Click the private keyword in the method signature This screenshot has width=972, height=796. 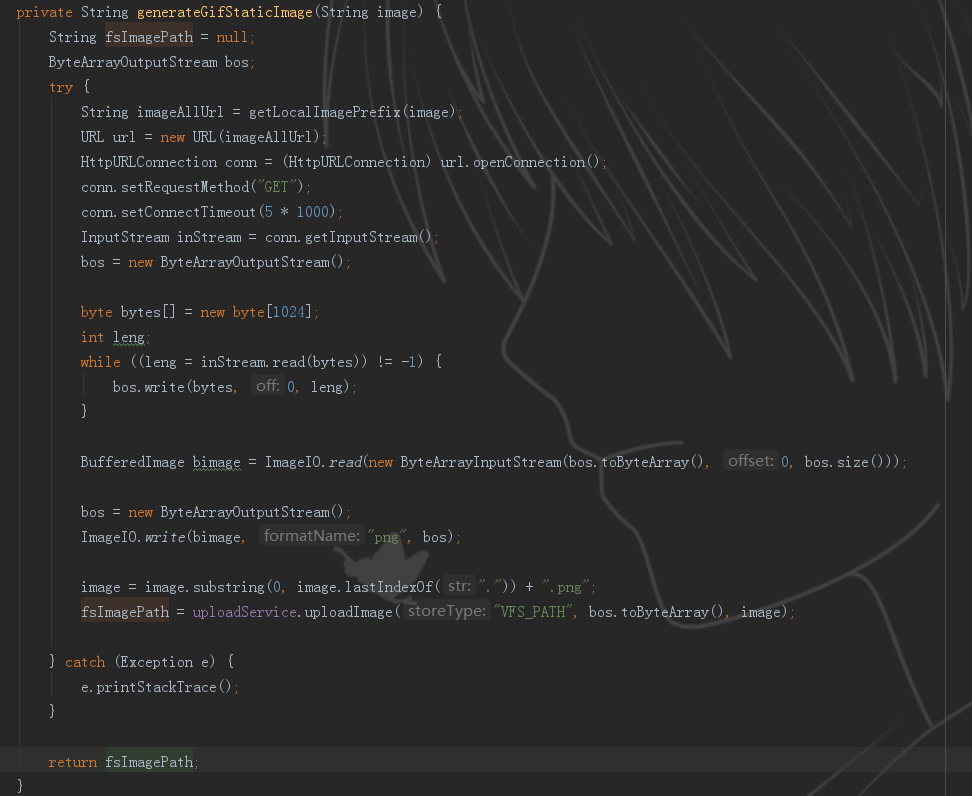point(44,12)
